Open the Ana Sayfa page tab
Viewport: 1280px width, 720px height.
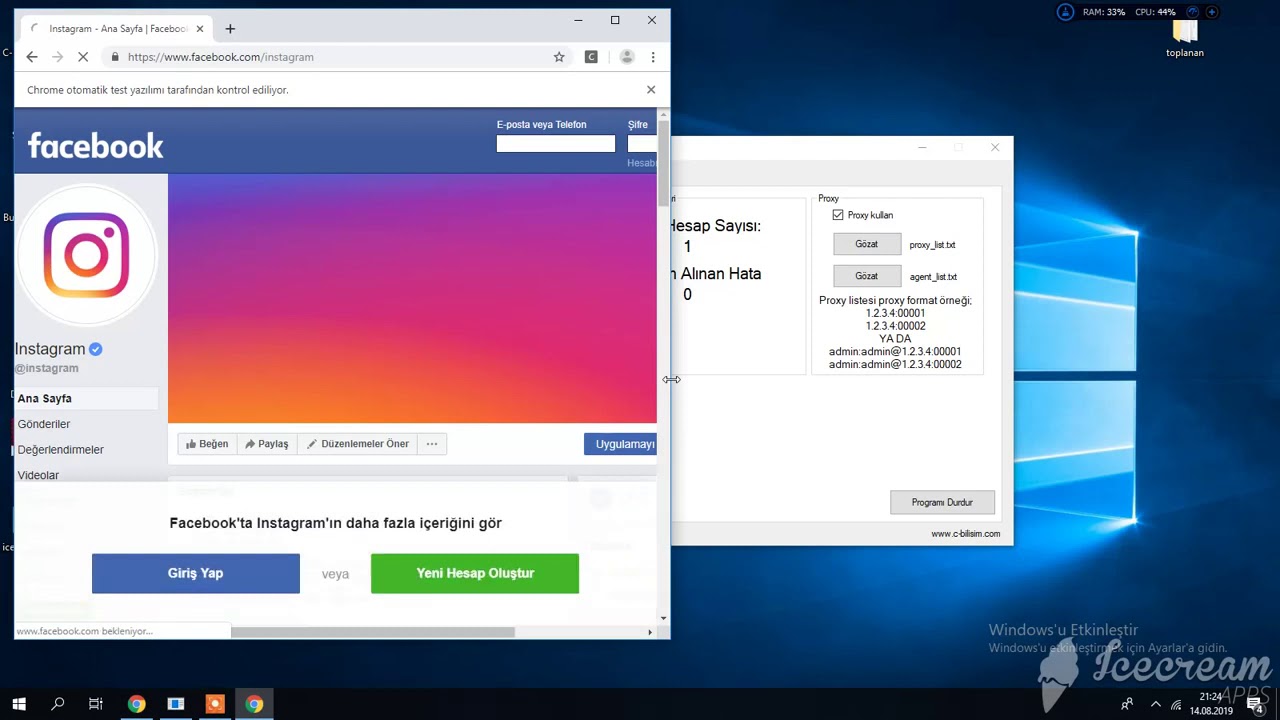(86, 398)
